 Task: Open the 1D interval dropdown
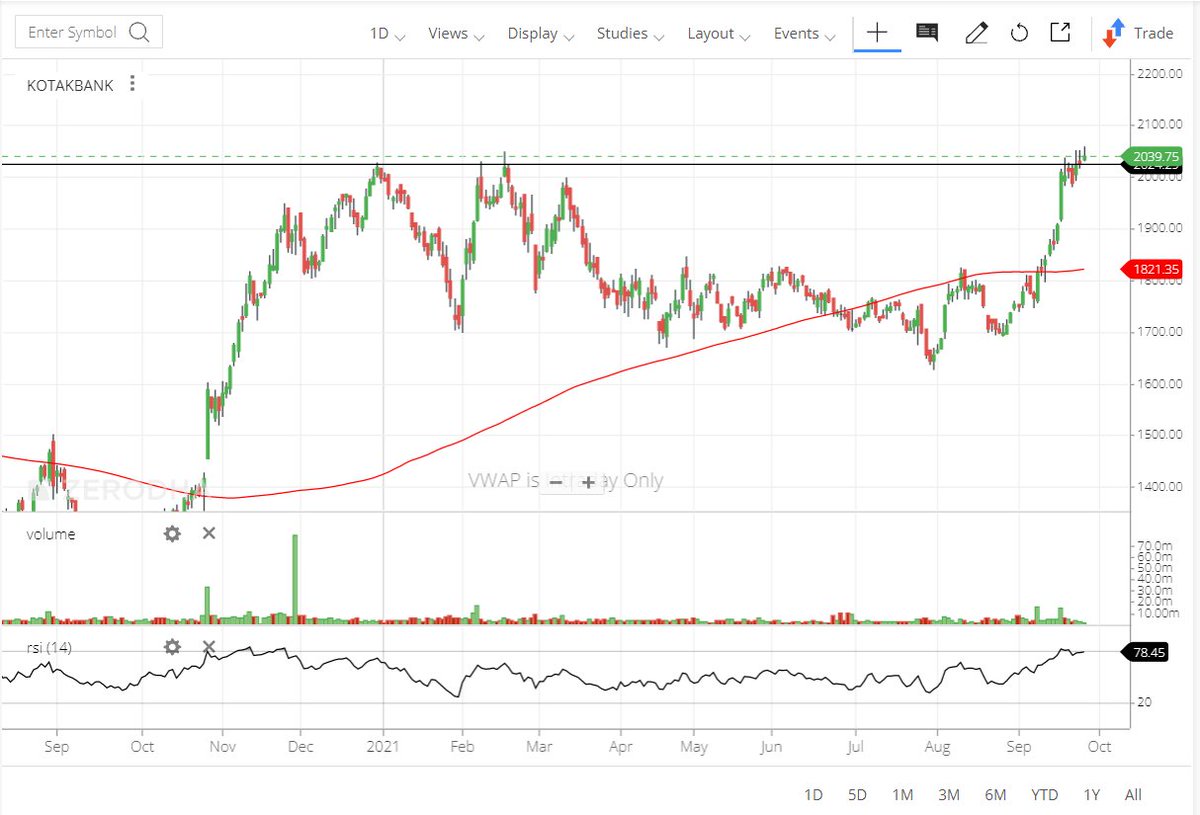[x=387, y=33]
